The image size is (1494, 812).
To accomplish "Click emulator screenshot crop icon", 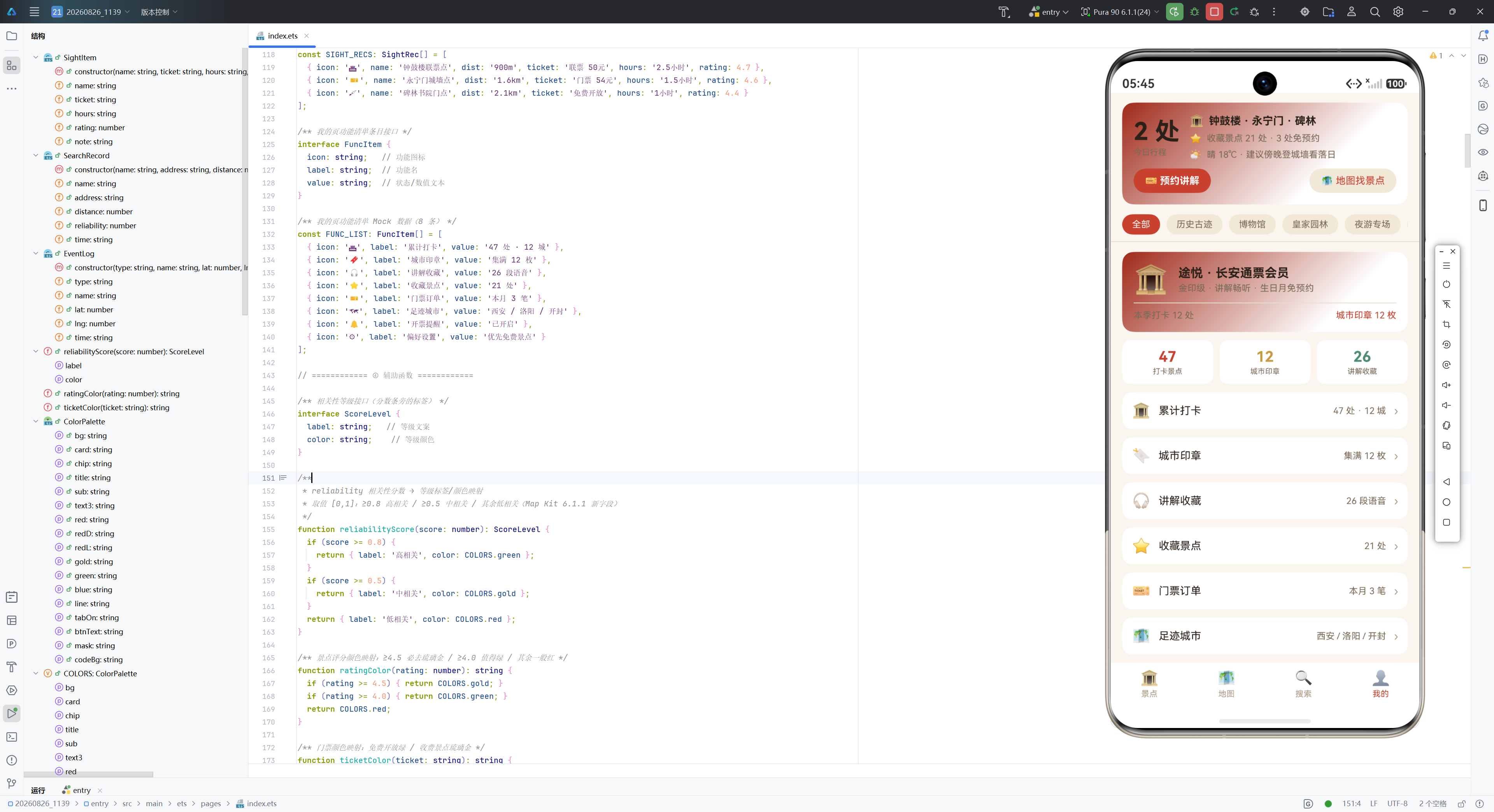I will click(x=1447, y=324).
